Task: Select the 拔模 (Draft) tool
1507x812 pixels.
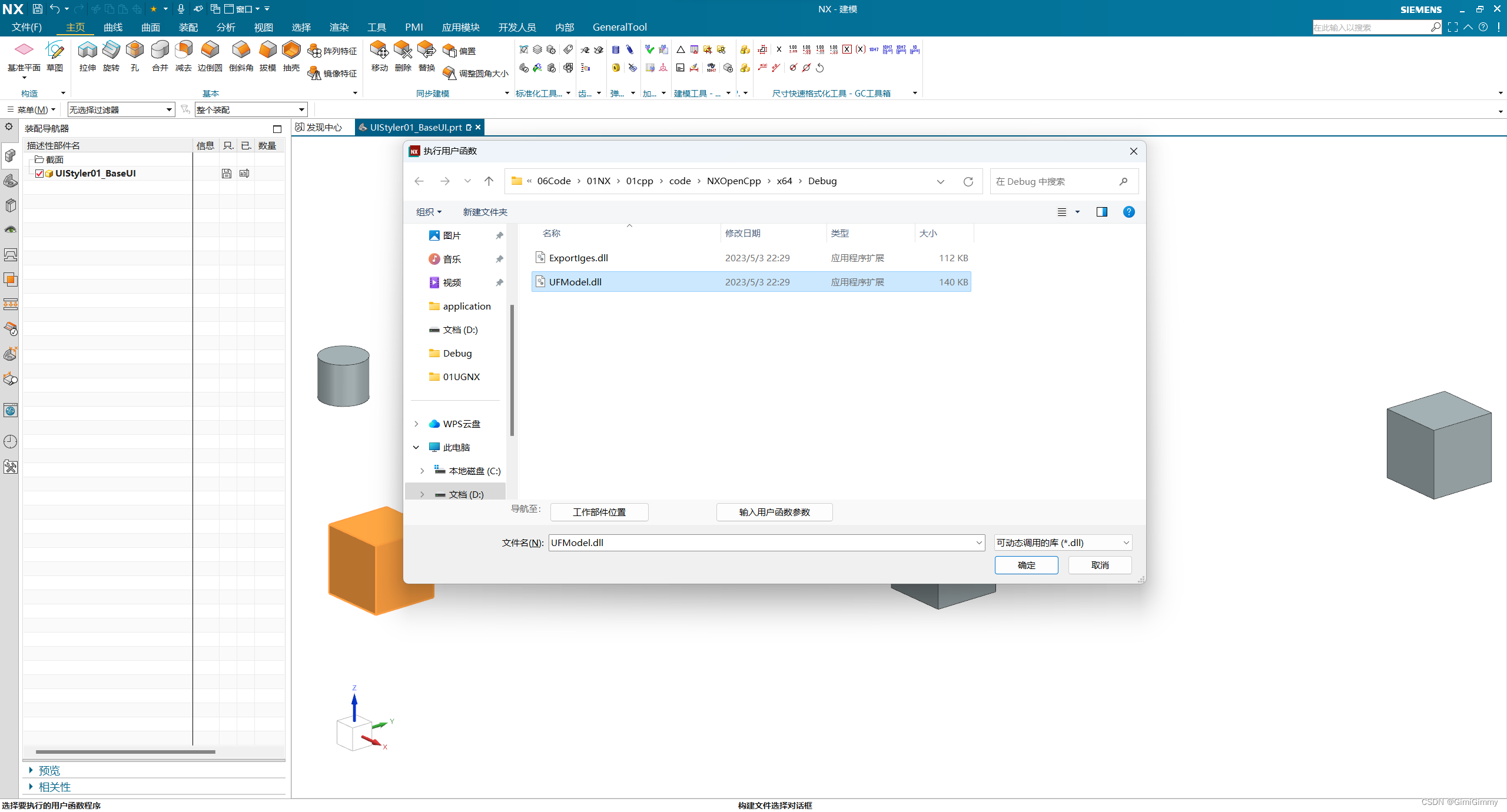Action: (268, 56)
